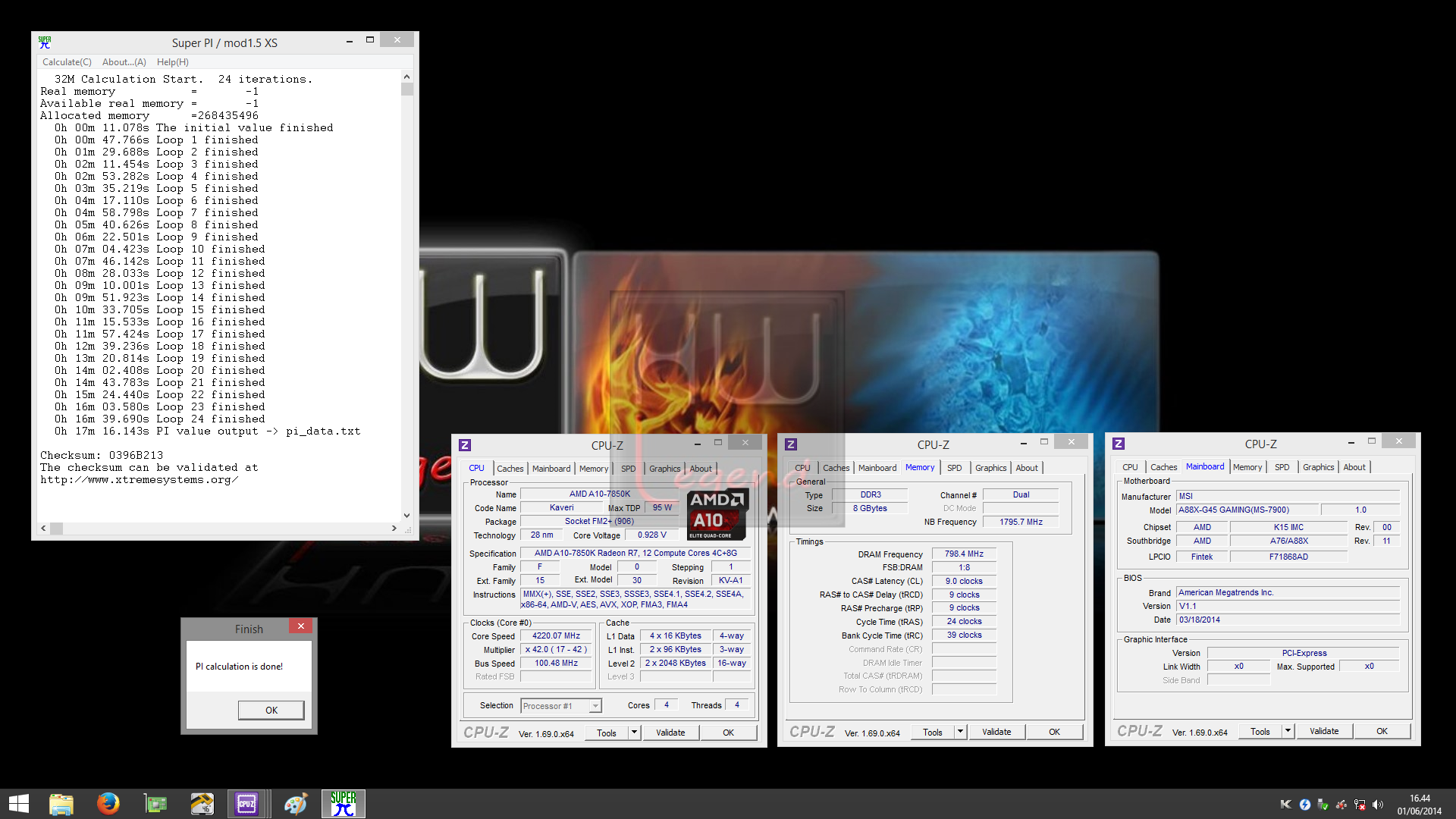Open the temperature monitor taskbar icon
1456x819 pixels.
tap(202, 804)
